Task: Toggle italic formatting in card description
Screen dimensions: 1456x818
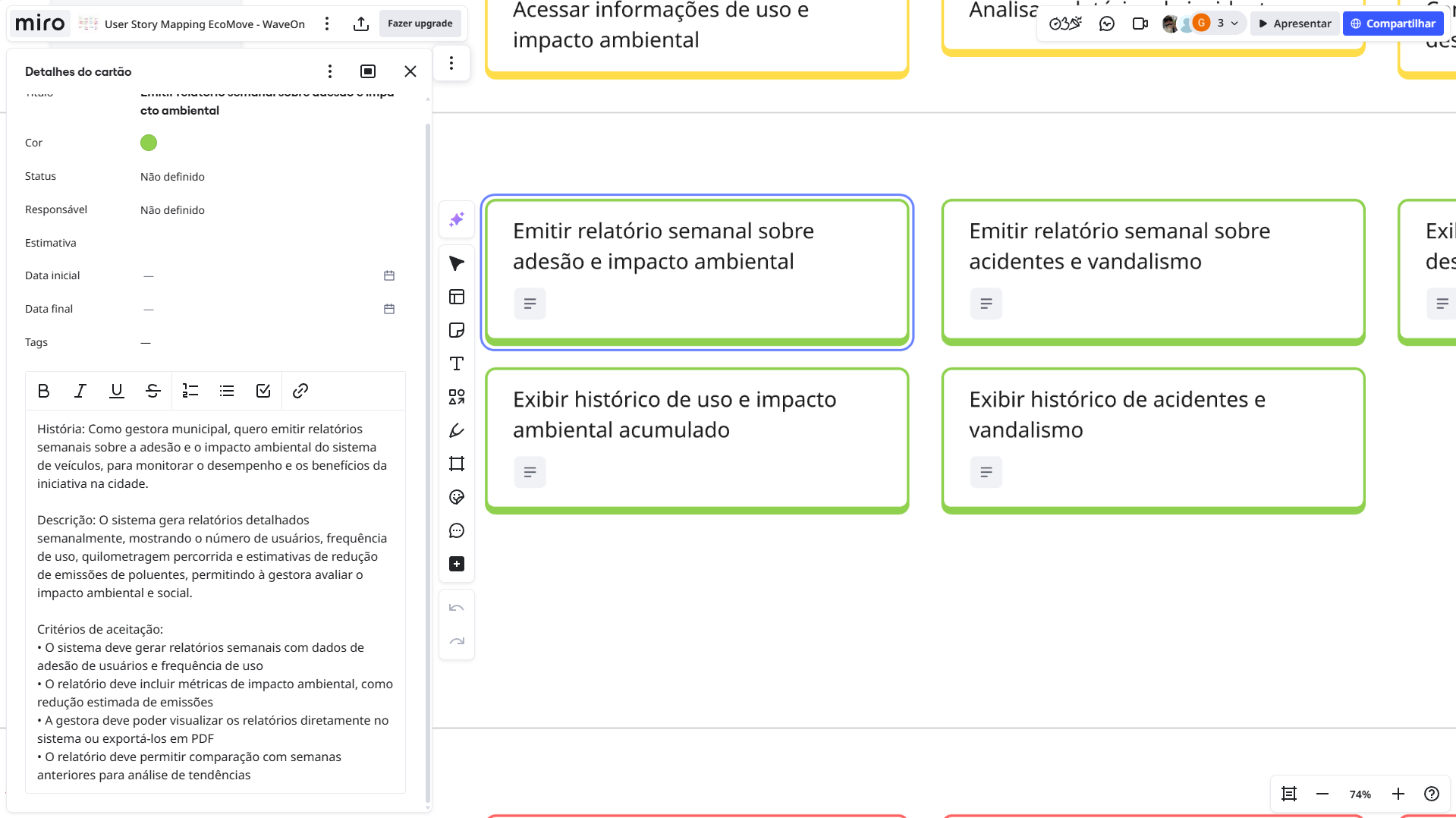Action: point(80,391)
